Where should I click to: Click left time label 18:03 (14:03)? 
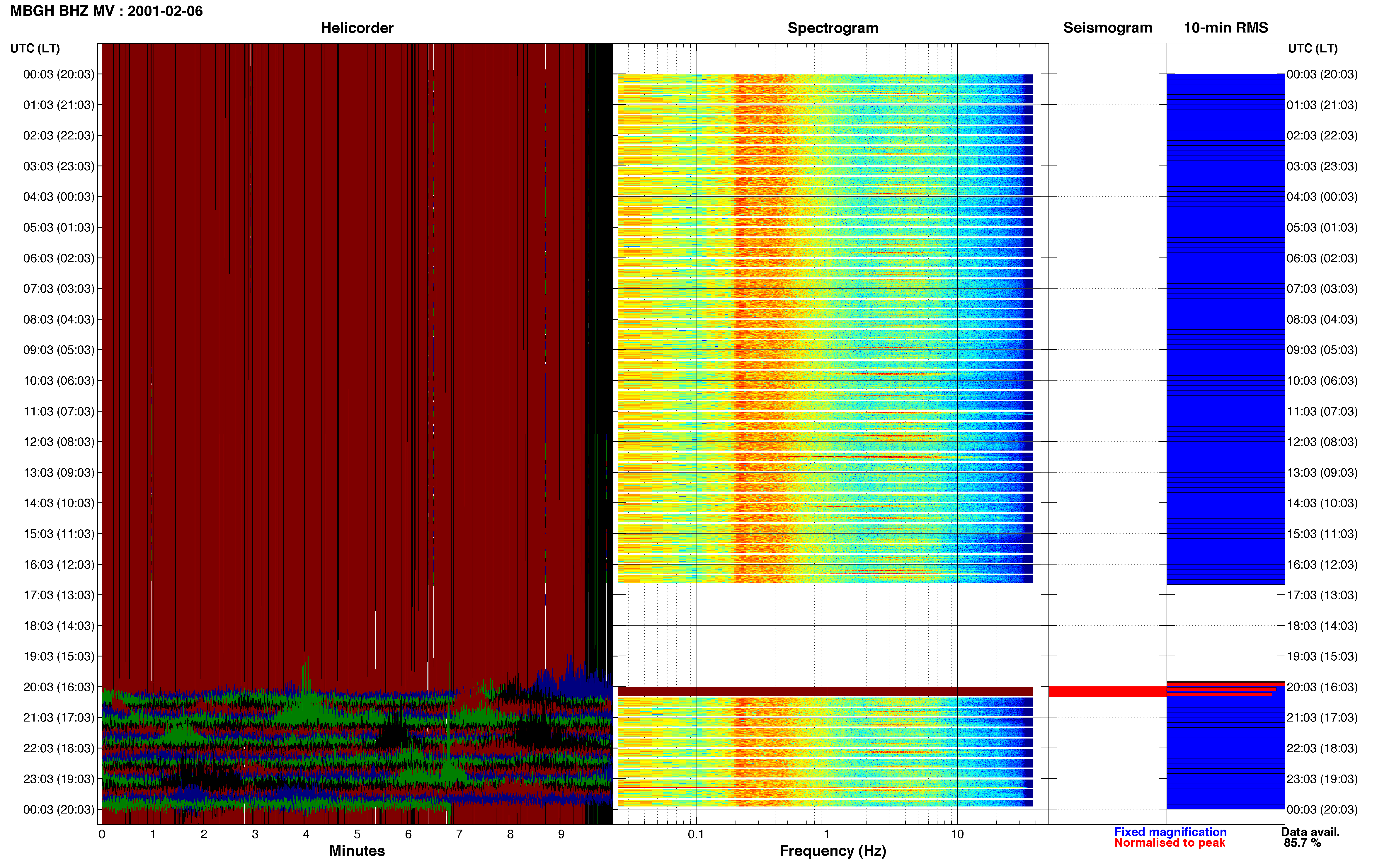(59, 626)
